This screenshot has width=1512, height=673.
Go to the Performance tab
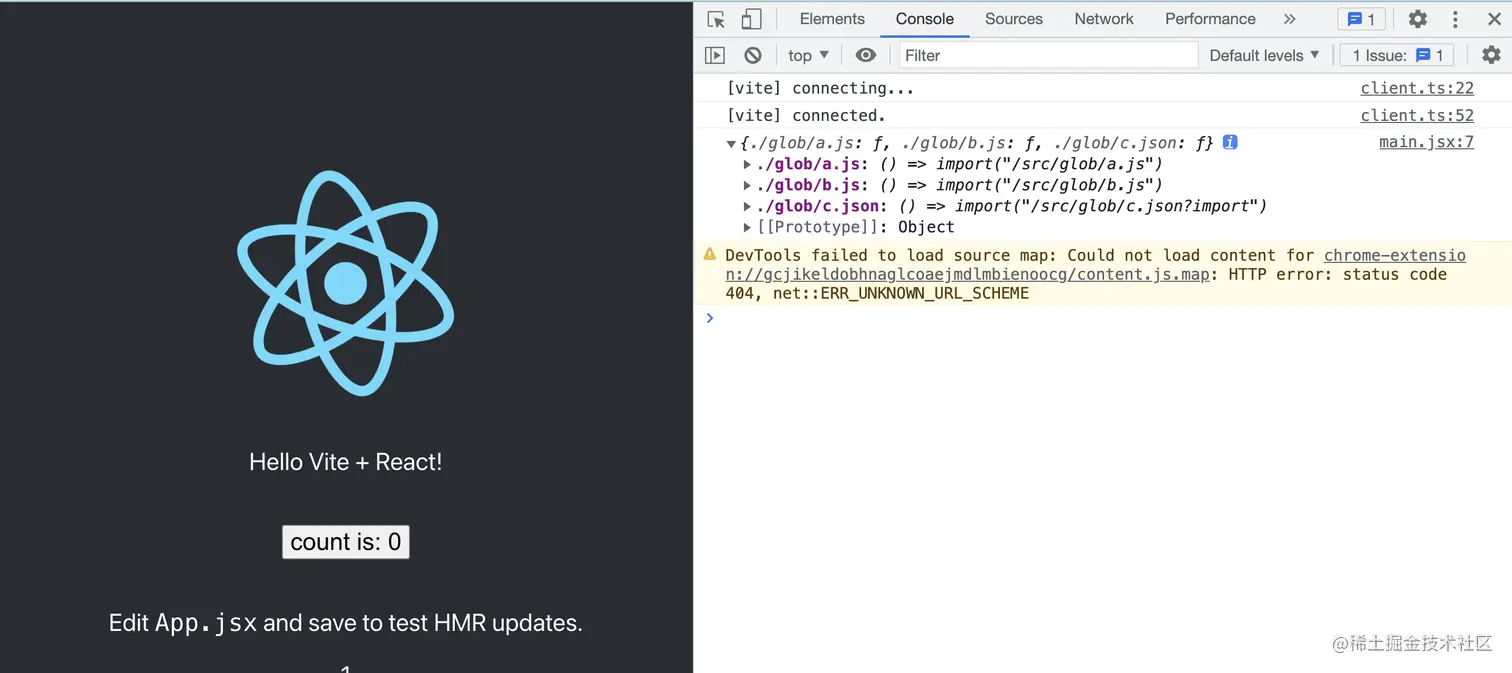pos(1210,19)
